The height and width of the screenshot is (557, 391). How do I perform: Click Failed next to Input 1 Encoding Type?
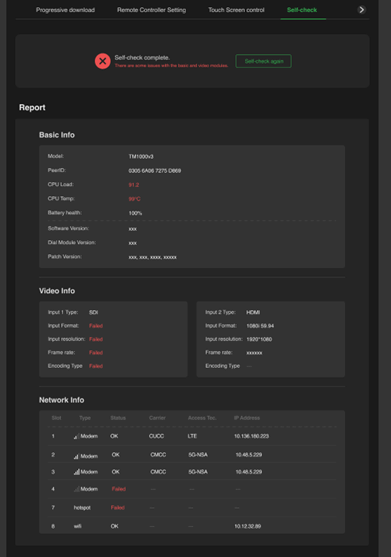(96, 366)
